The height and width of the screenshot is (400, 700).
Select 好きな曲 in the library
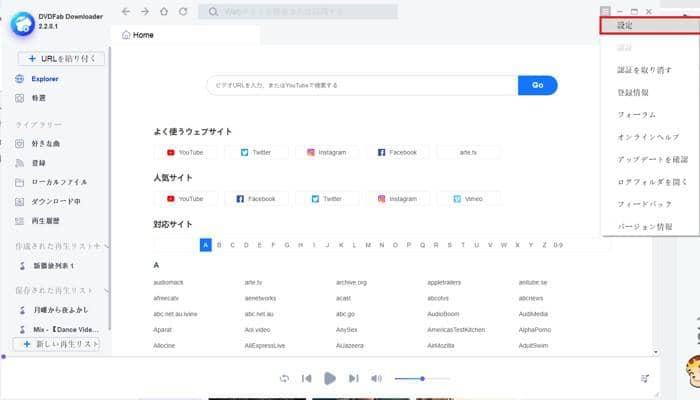[45, 143]
